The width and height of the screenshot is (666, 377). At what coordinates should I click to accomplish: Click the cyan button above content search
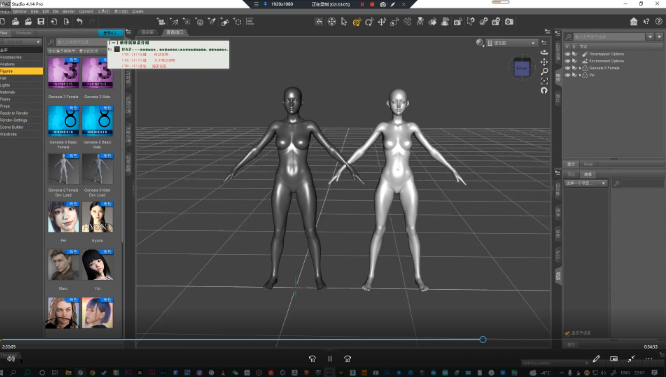tap(110, 33)
